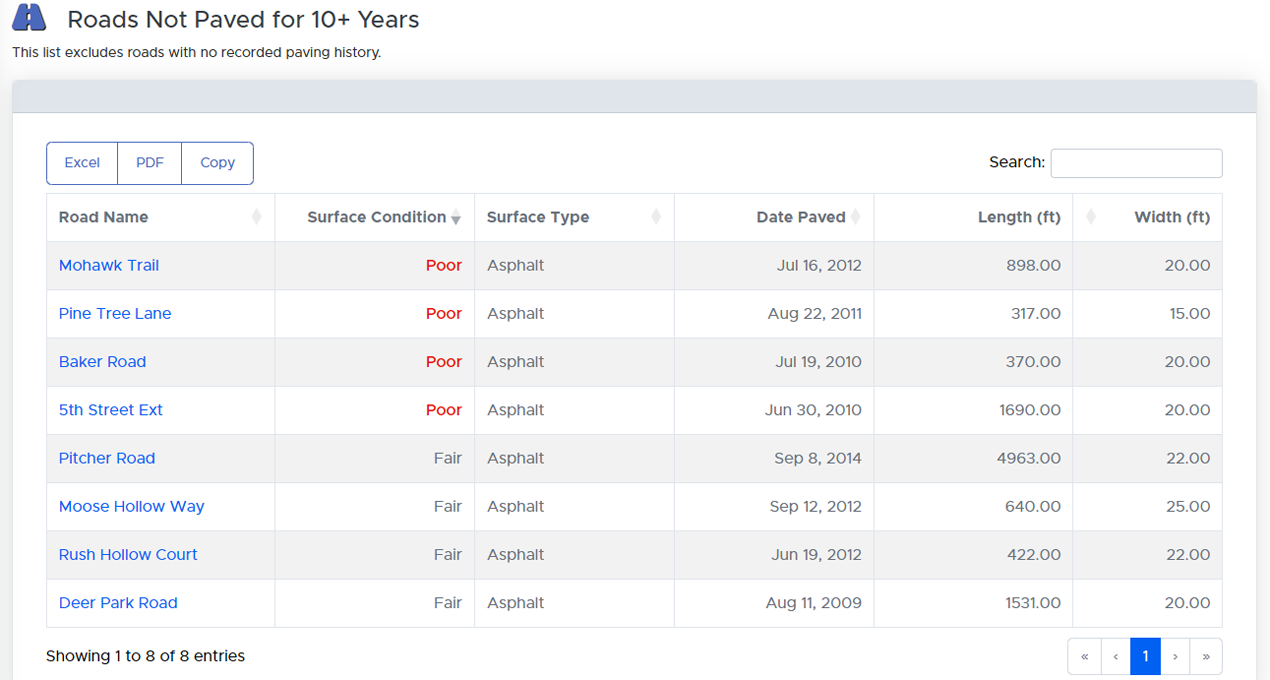Open Deer Park Road link
Viewport: 1270px width, 680px height.
118,603
